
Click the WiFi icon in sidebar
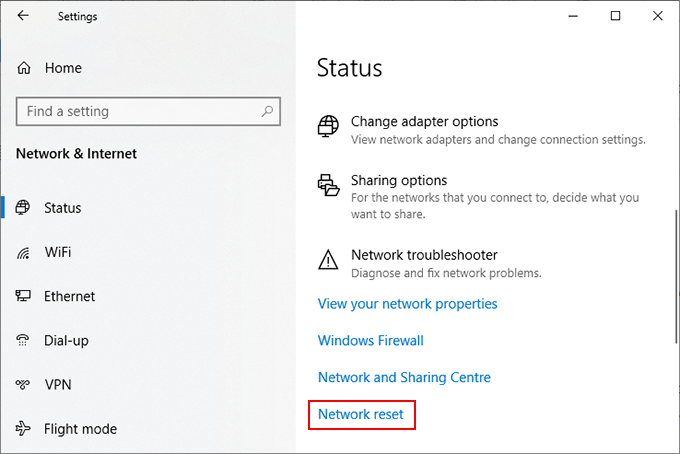tap(24, 252)
